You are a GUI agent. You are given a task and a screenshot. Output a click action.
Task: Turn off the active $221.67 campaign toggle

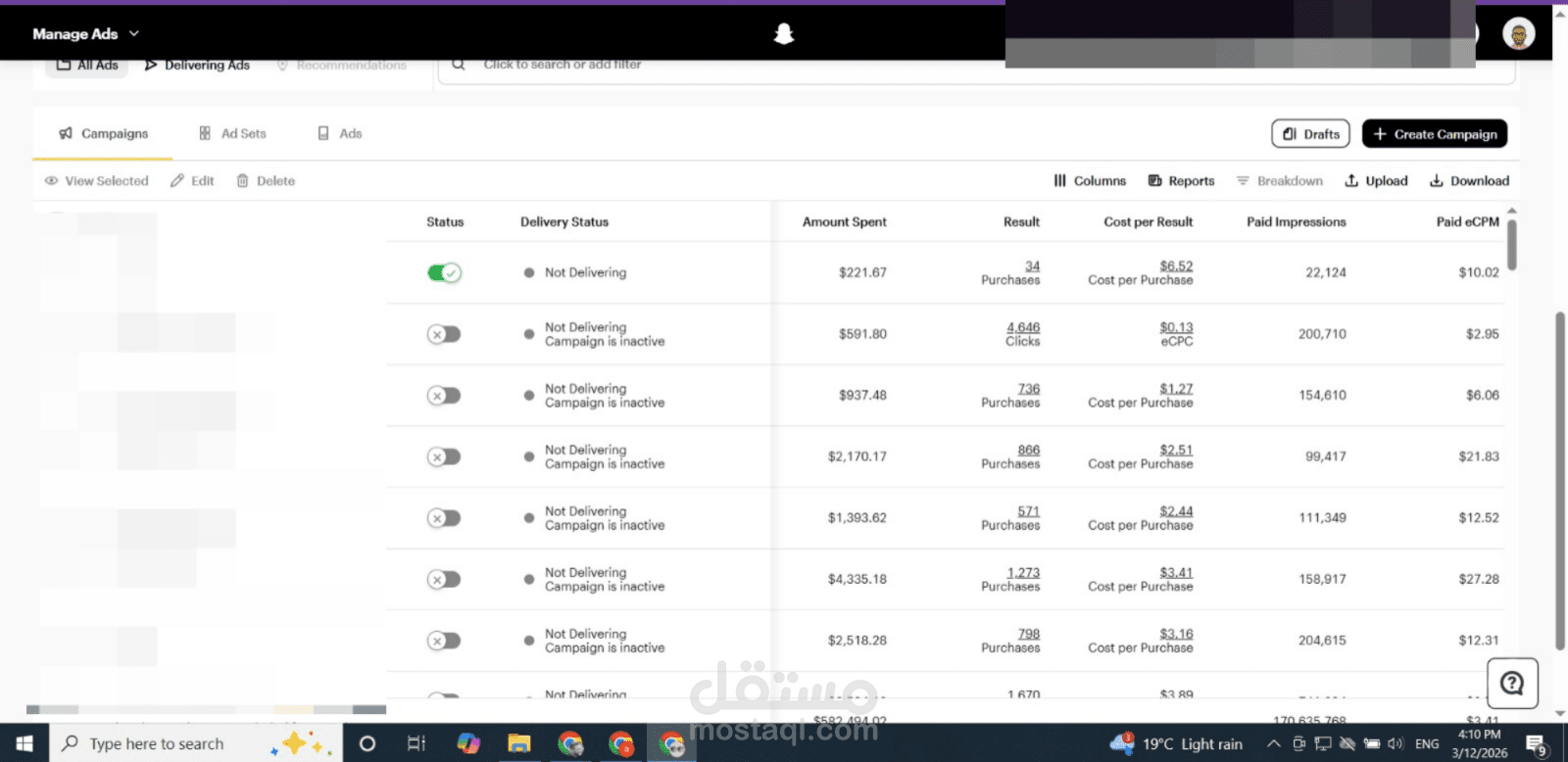(x=444, y=273)
